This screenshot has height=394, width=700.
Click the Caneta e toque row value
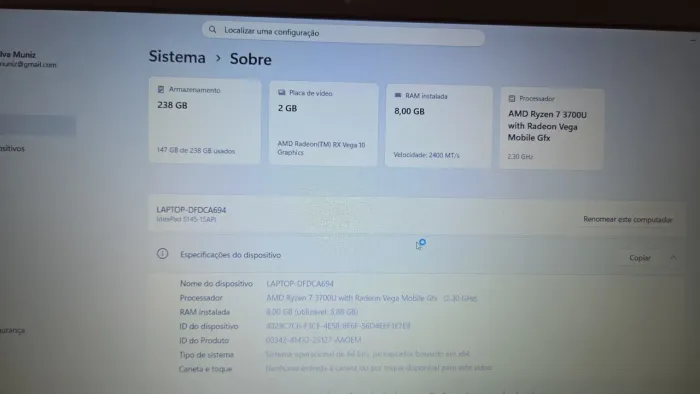pos(379,368)
